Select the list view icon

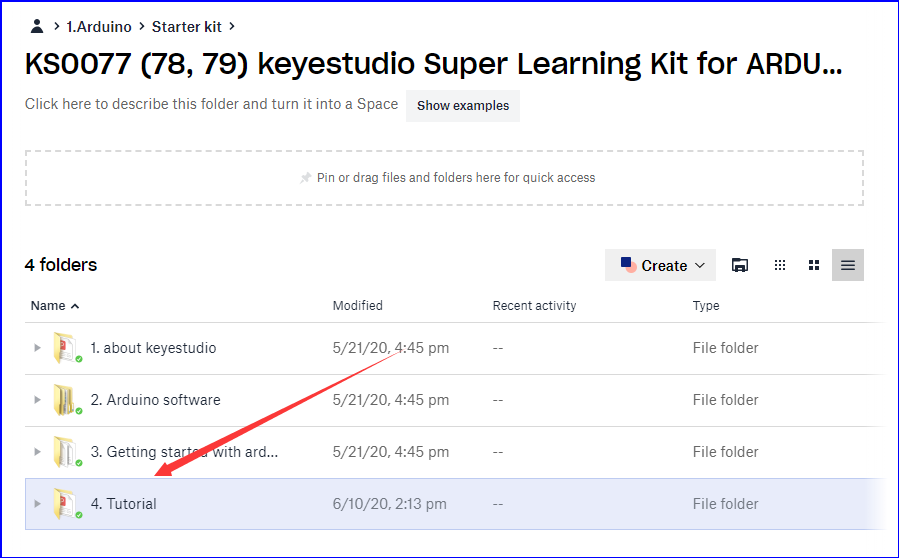pos(848,265)
